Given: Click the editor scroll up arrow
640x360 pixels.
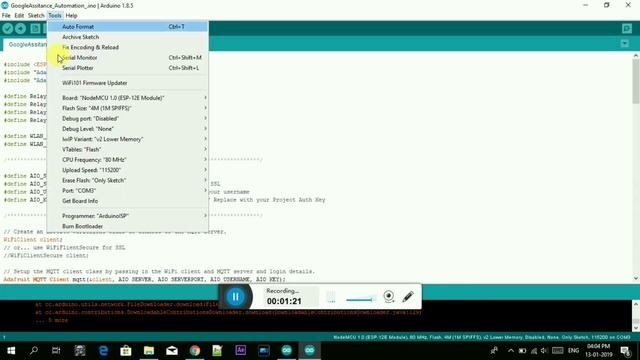Looking at the screenshot, I should pos(636,55).
